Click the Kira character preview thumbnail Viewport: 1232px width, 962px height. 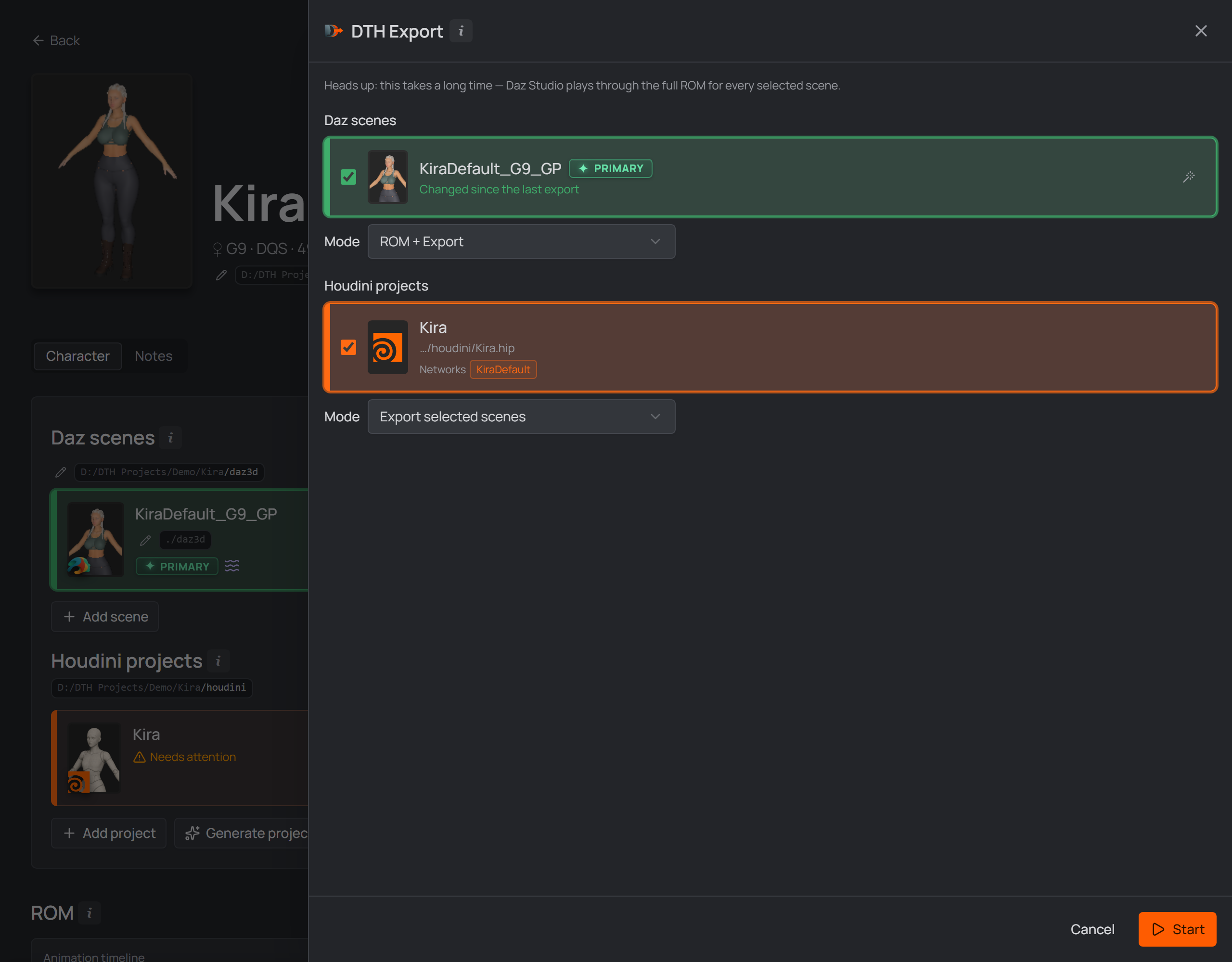click(112, 181)
